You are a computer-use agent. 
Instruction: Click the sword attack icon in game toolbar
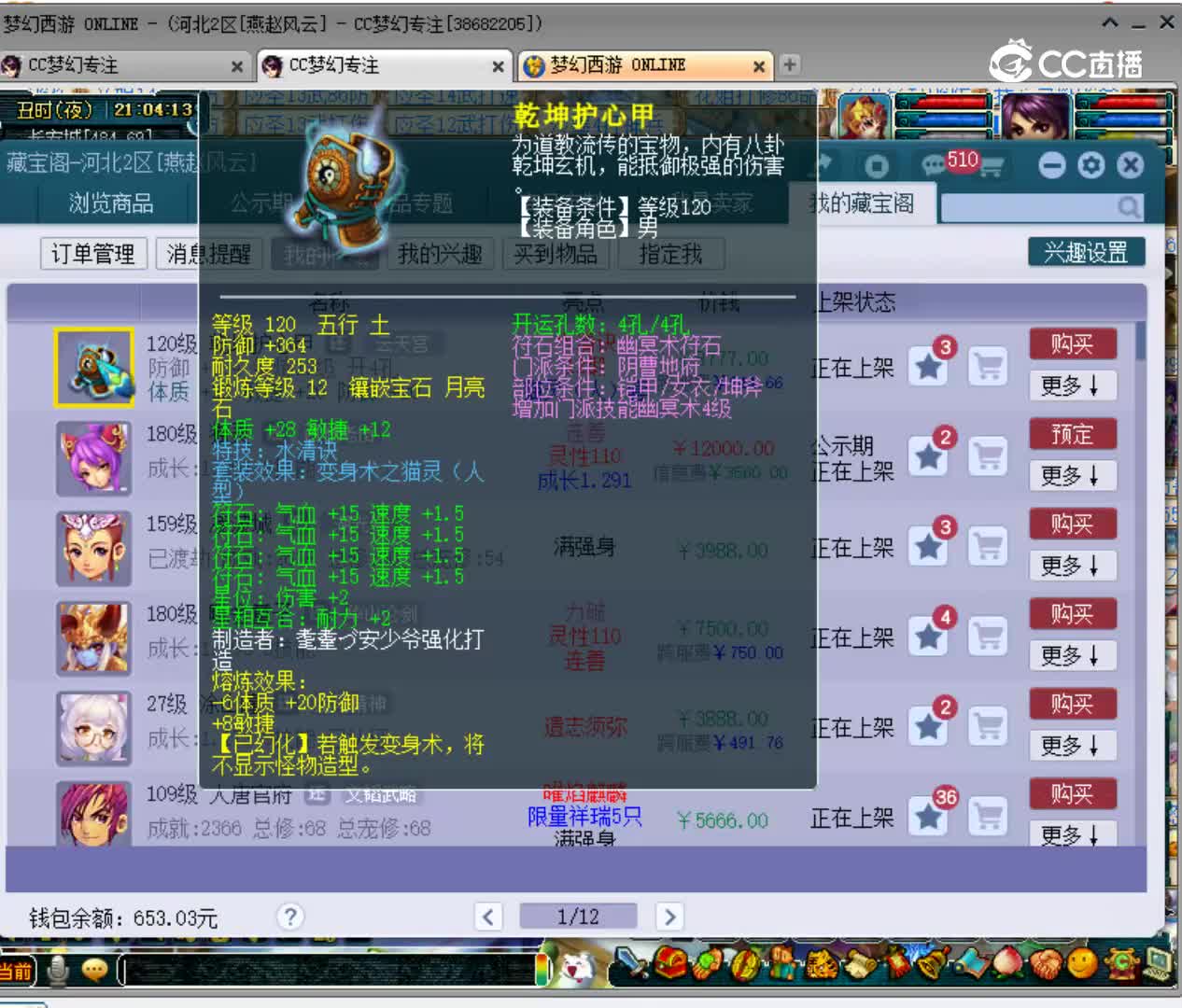click(x=629, y=964)
